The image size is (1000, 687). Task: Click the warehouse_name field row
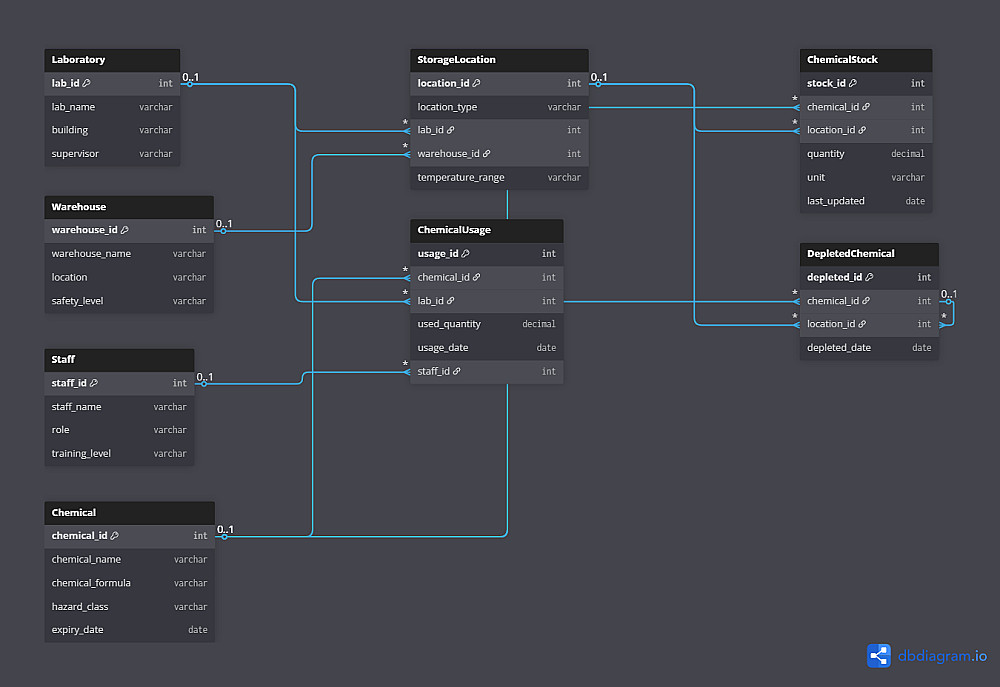point(129,254)
